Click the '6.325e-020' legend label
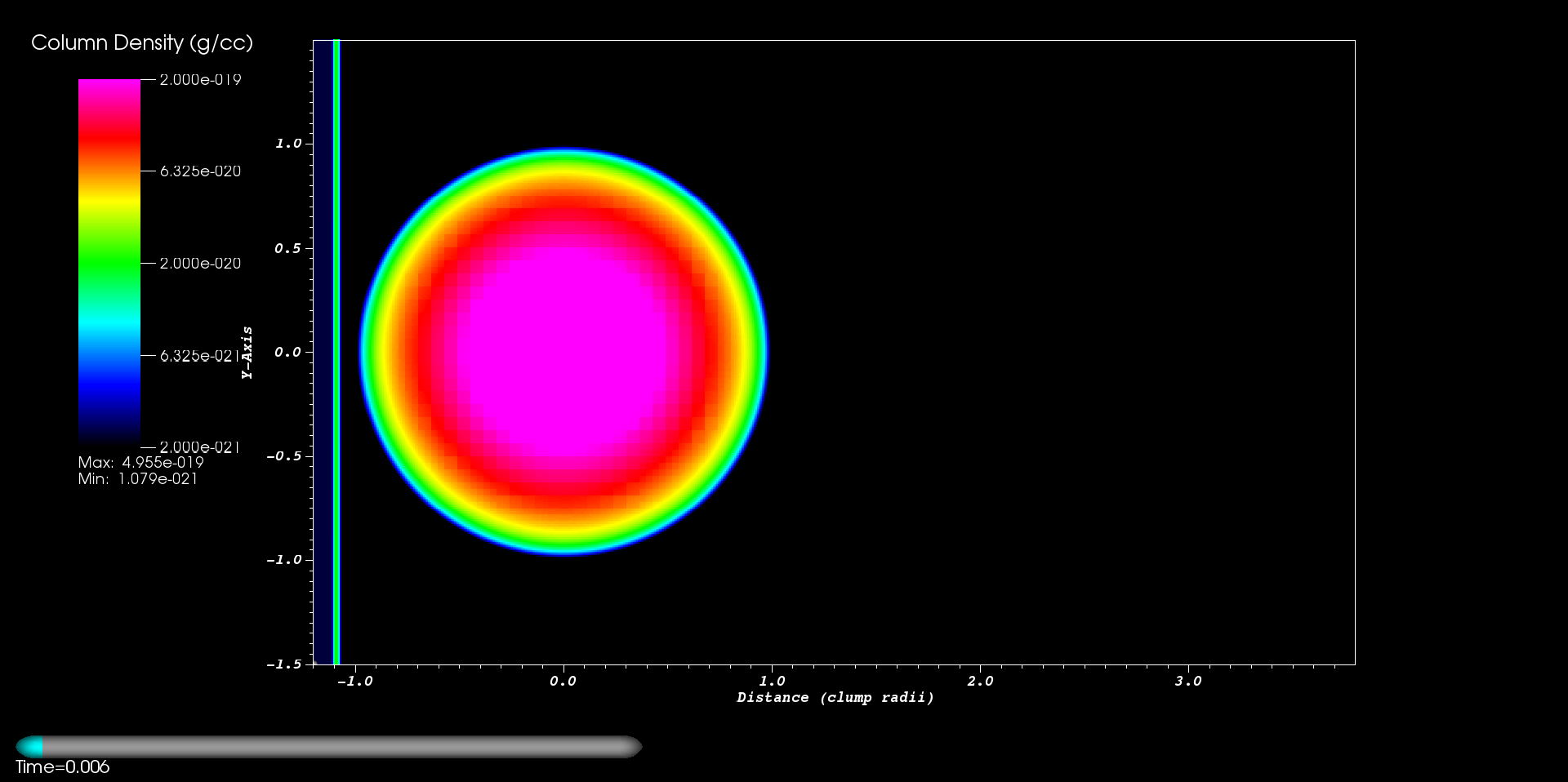 200,171
